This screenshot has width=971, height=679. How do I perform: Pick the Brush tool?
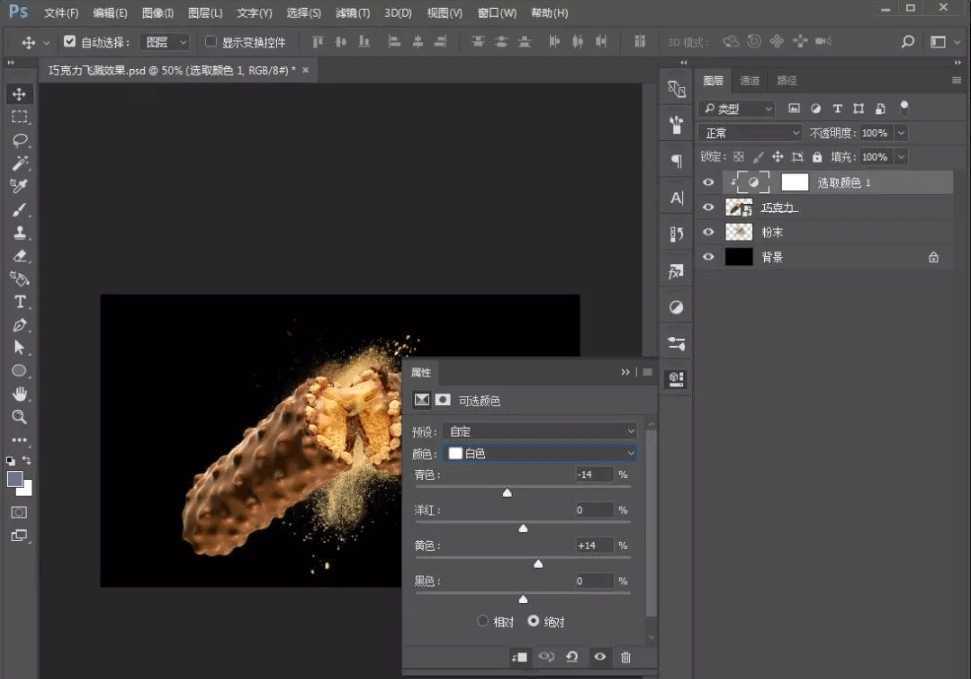(19, 210)
